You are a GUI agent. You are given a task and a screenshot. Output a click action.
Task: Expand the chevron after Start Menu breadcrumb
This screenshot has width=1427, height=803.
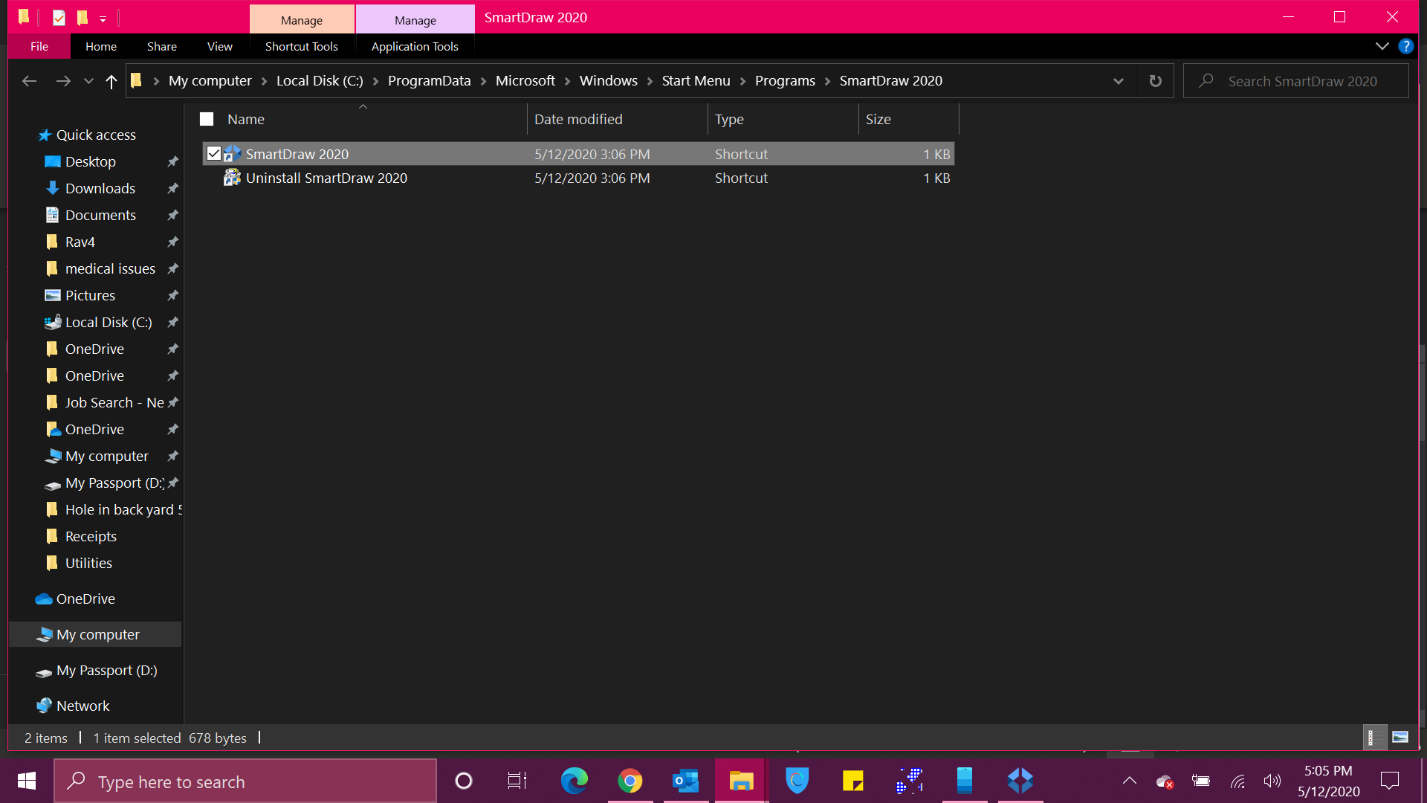743,81
